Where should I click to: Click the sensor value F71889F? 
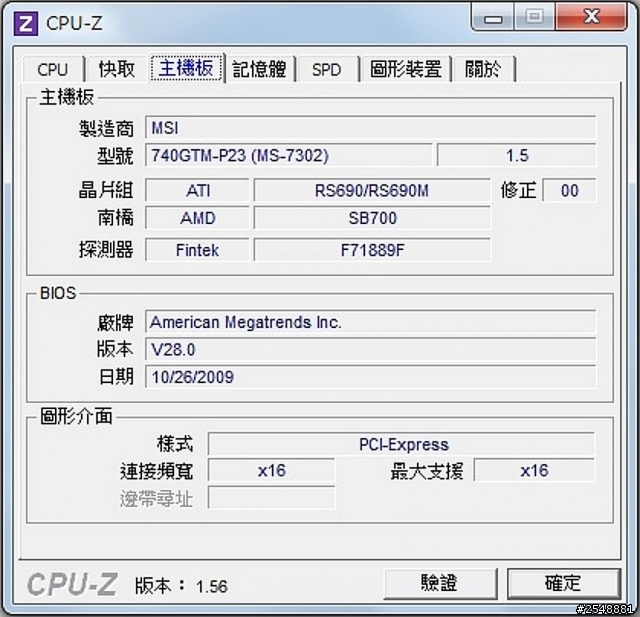click(x=372, y=250)
